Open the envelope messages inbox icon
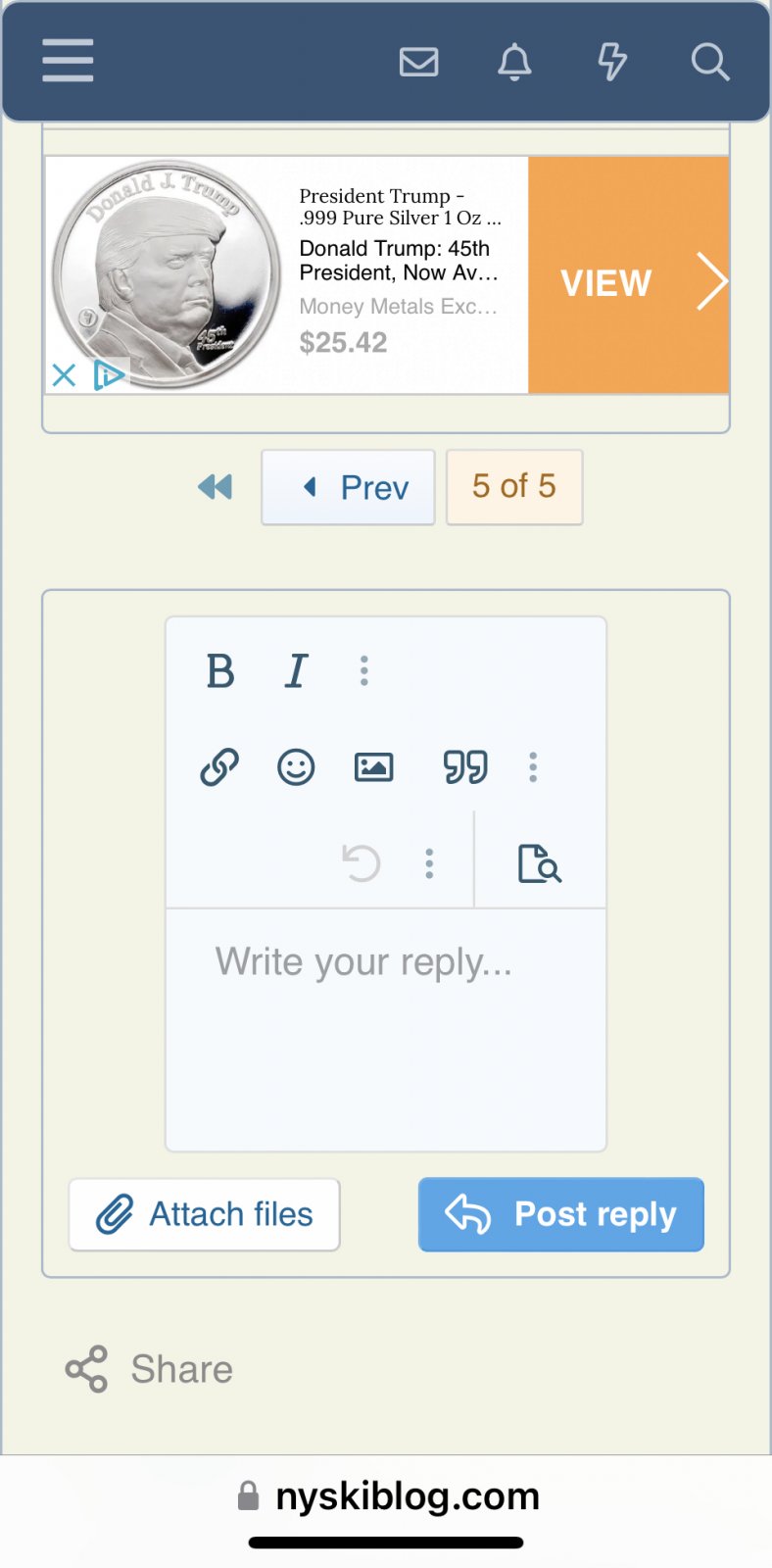The image size is (772, 1568). click(x=418, y=62)
